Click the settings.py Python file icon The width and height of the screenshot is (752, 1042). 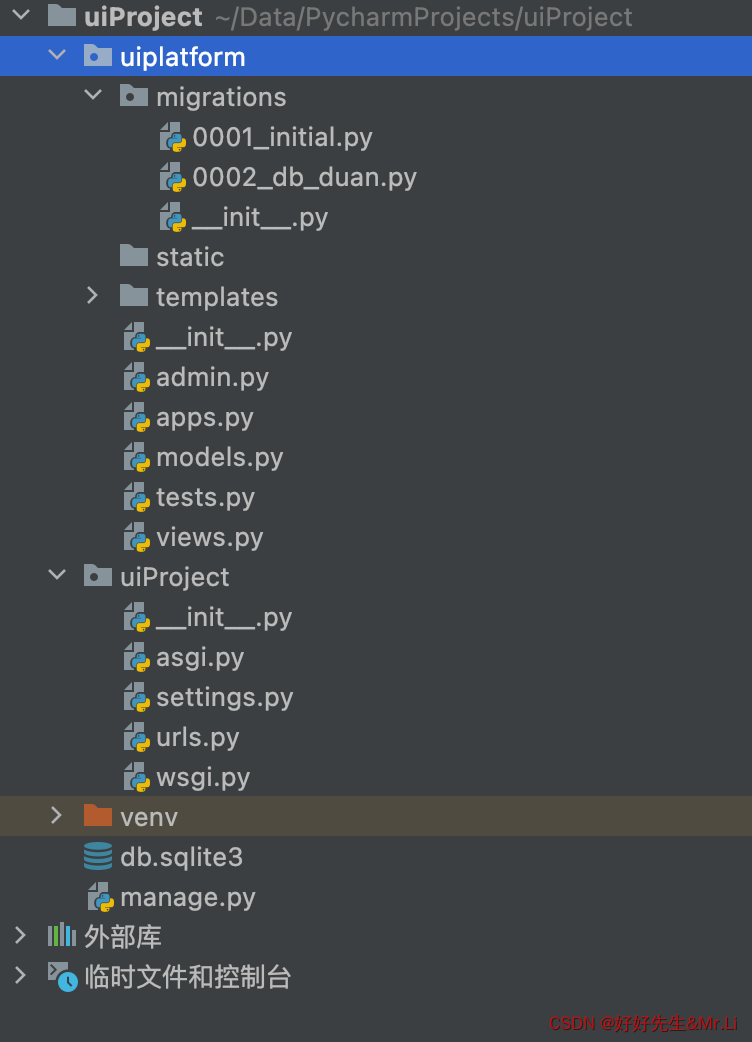point(137,697)
